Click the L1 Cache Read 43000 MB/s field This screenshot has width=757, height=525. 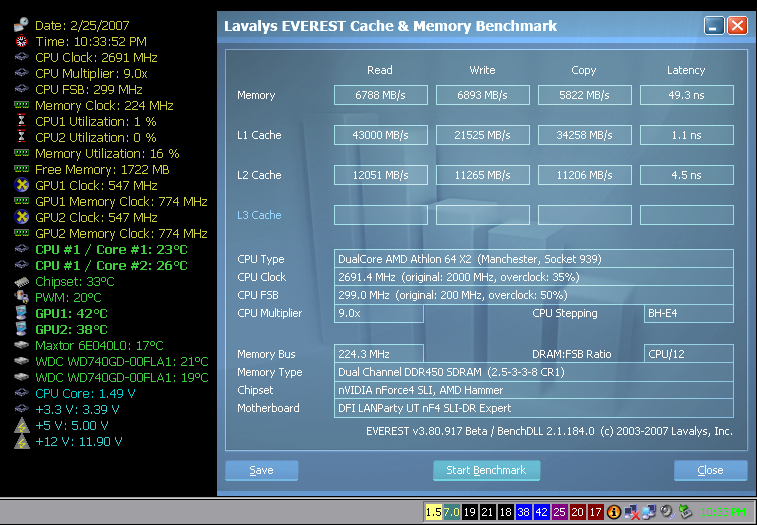(x=380, y=135)
